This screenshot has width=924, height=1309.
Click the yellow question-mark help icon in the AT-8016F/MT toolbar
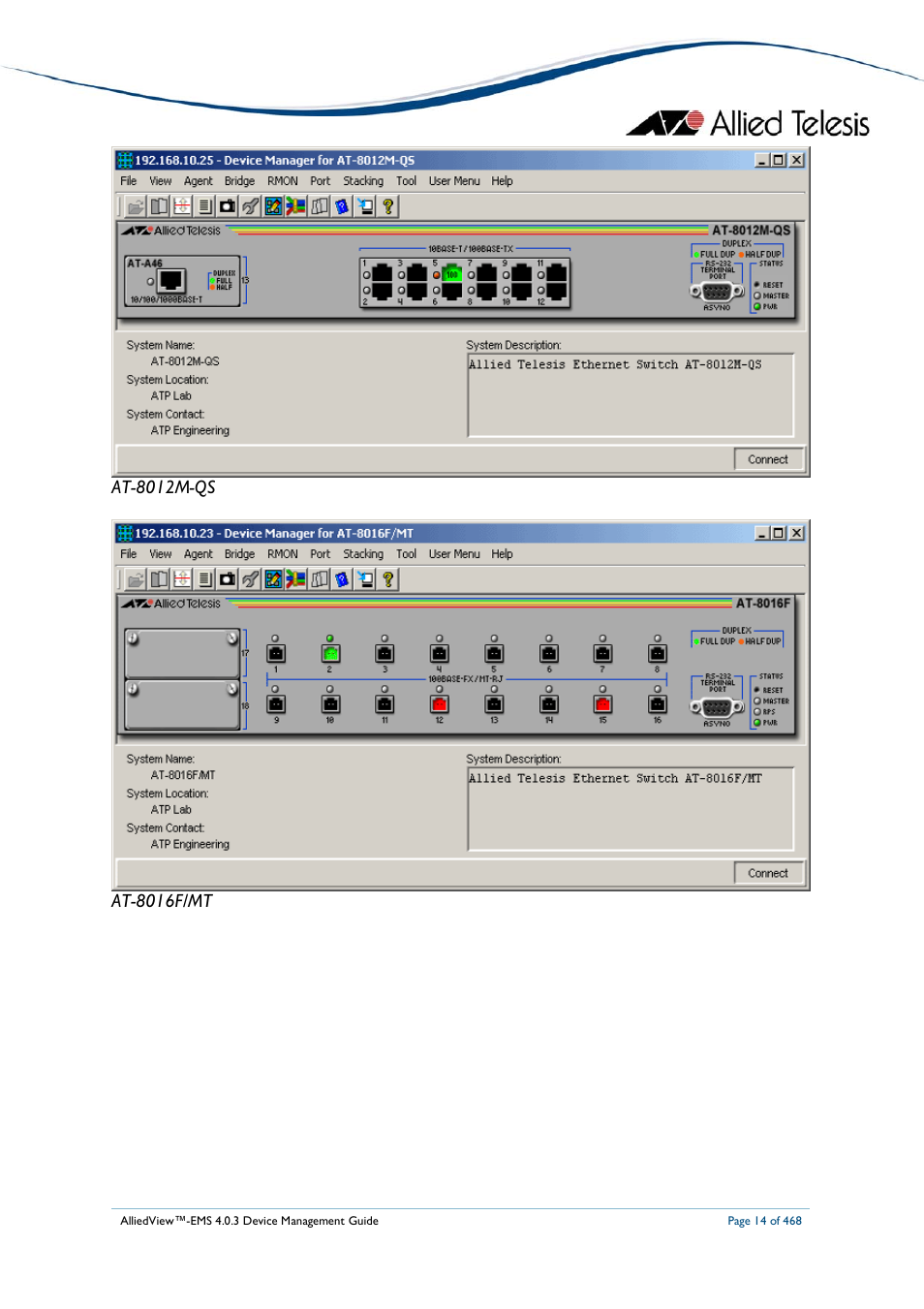point(388,579)
